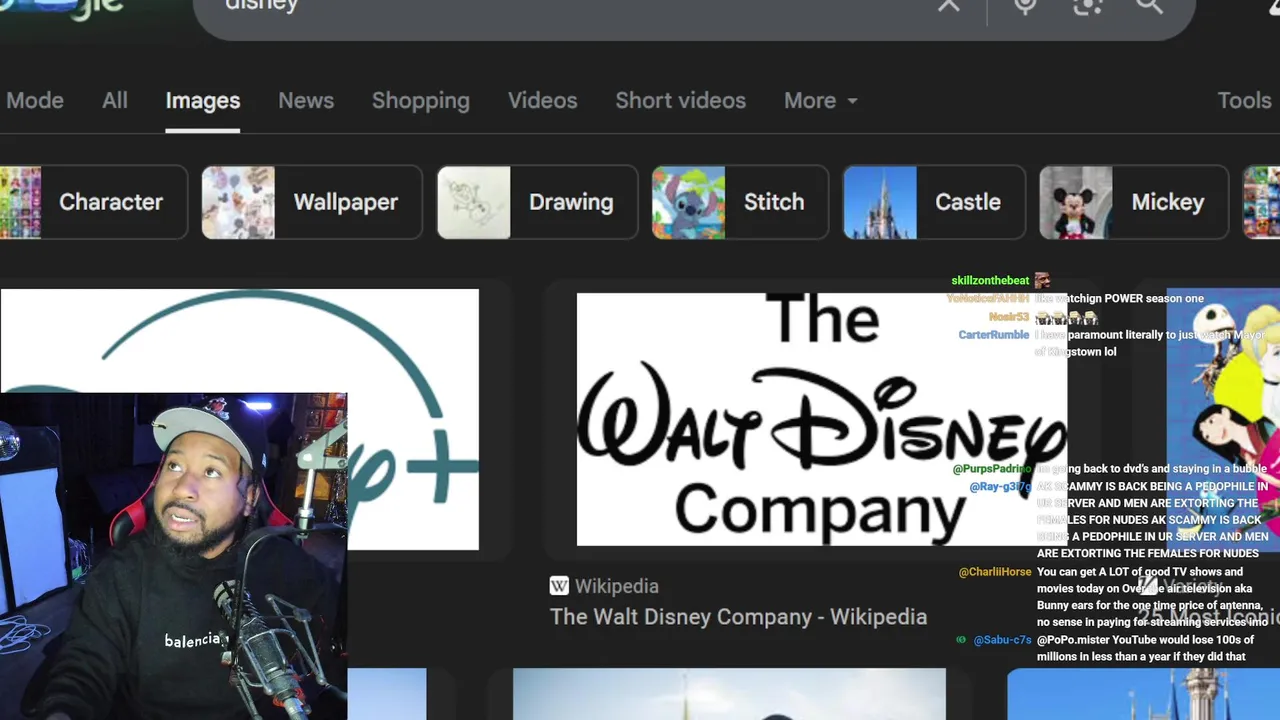Open the Disney princesses image result

(x=1223, y=420)
